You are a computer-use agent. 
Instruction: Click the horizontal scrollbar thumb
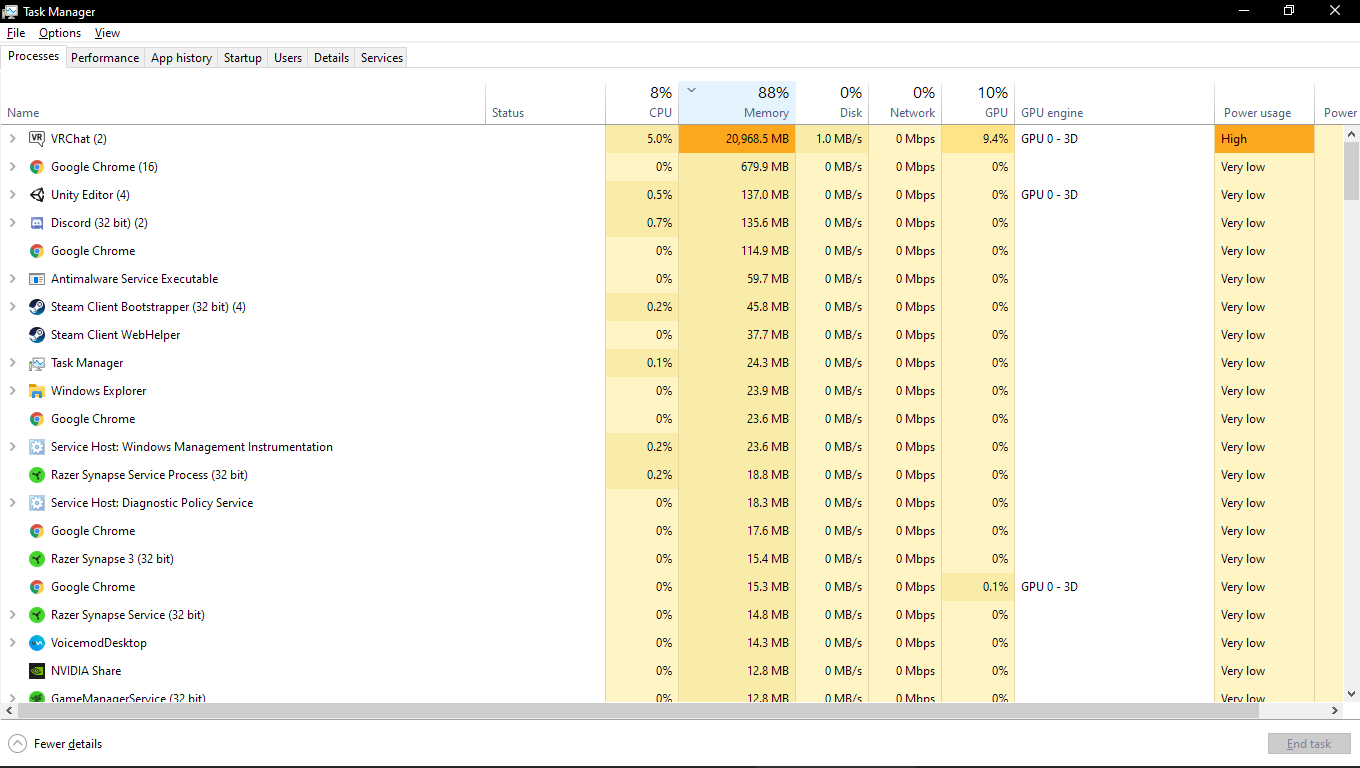pos(638,710)
